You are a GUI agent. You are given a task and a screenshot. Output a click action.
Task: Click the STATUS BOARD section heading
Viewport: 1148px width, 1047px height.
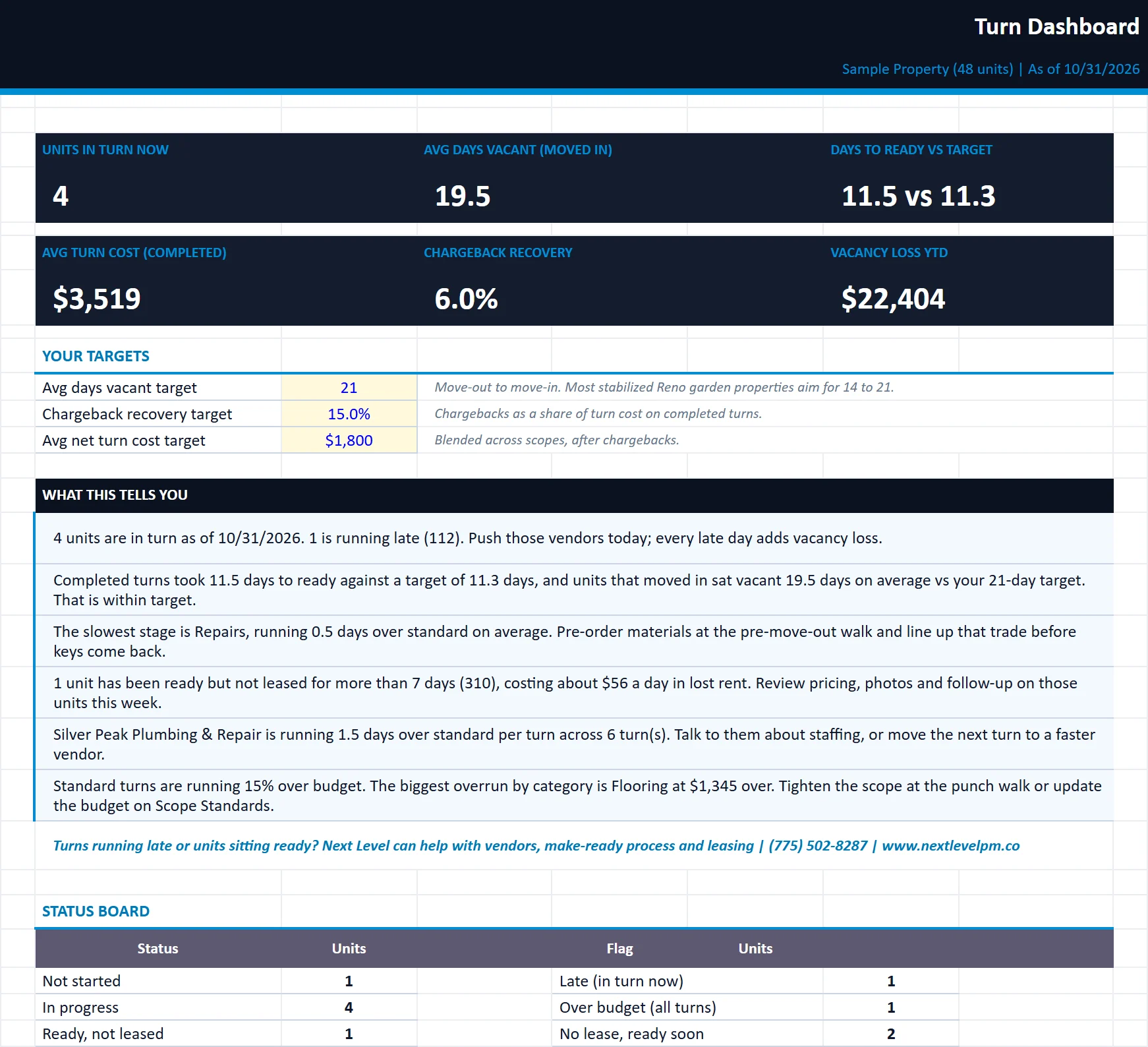click(96, 911)
